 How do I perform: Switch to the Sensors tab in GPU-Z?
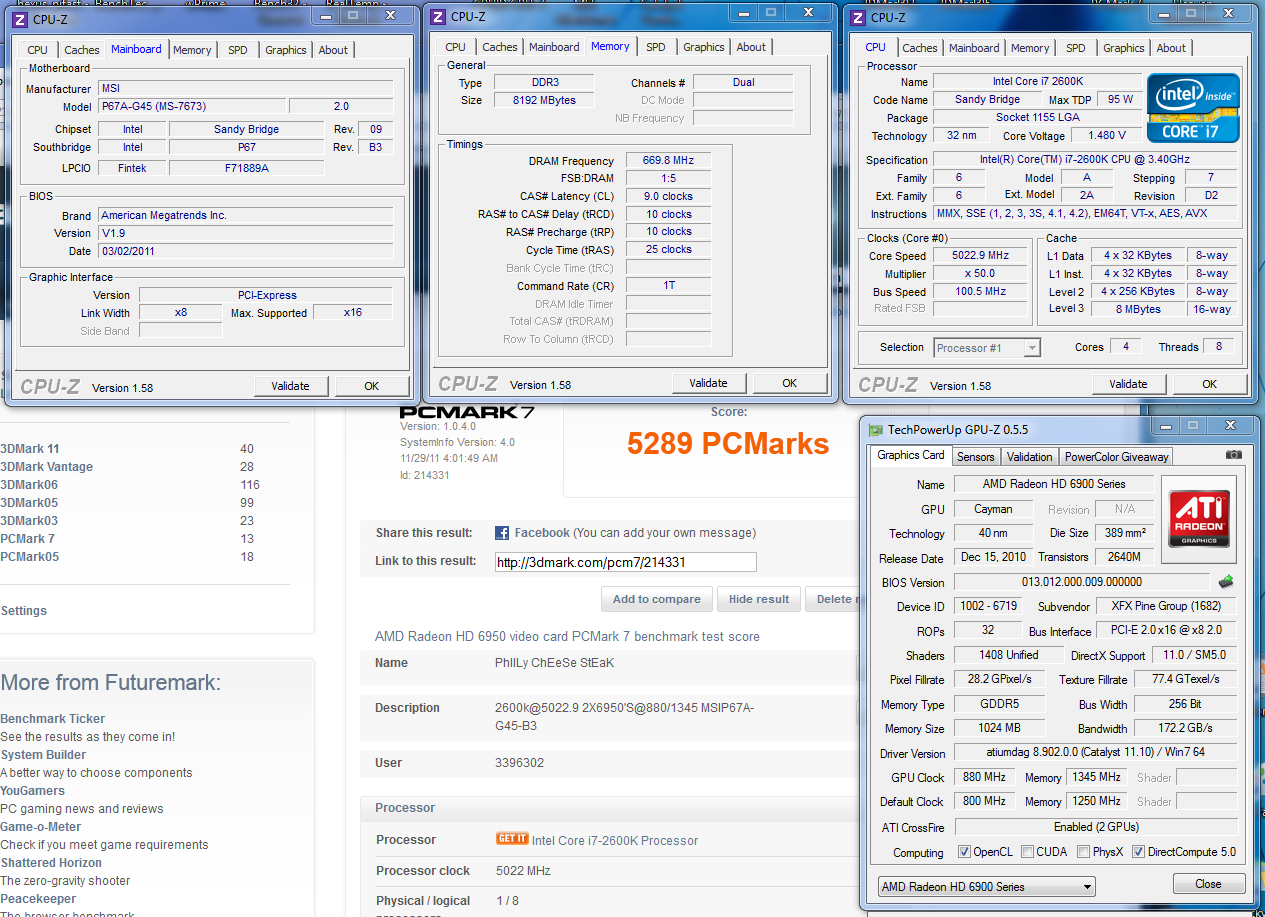975,457
